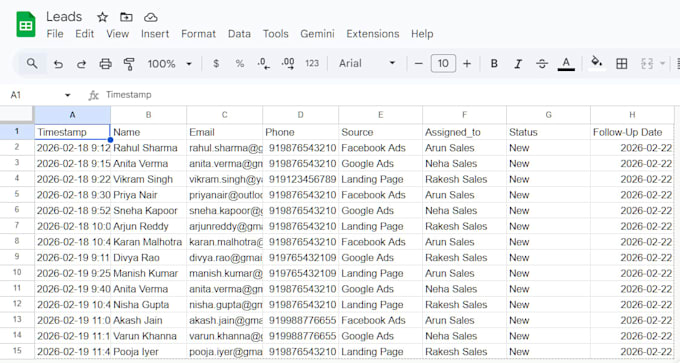Expand the merge cells dropdown arrow
Screen dimensions: 680x363
[x=662, y=64]
